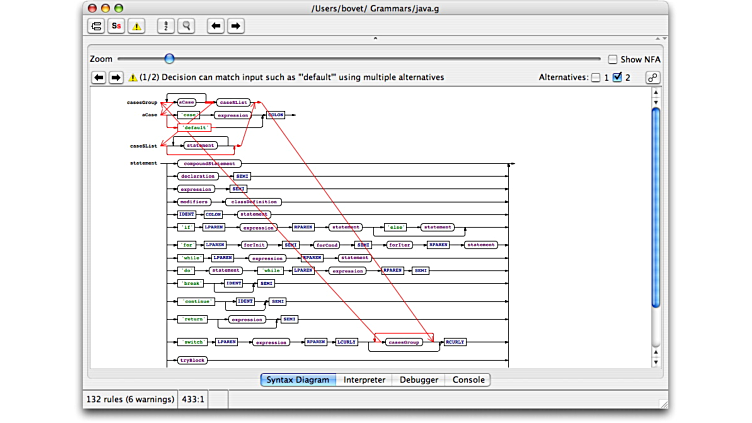Enable the Show NFA checkbox
This screenshot has width=752, height=423.
613,59
